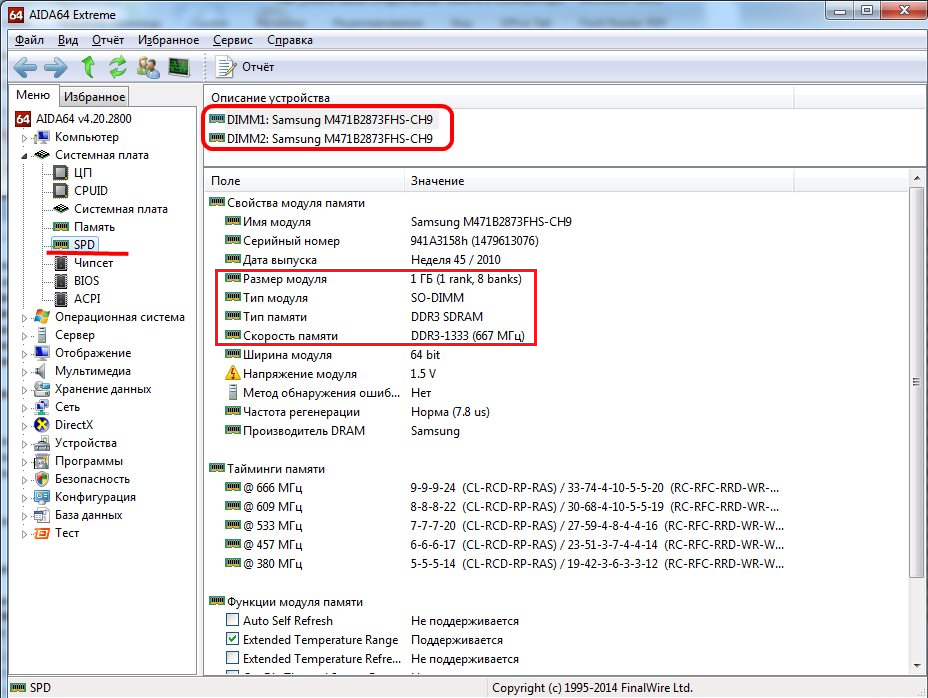Open the CPUID item in sidebar
The width and height of the screenshot is (928, 698).
[90, 191]
